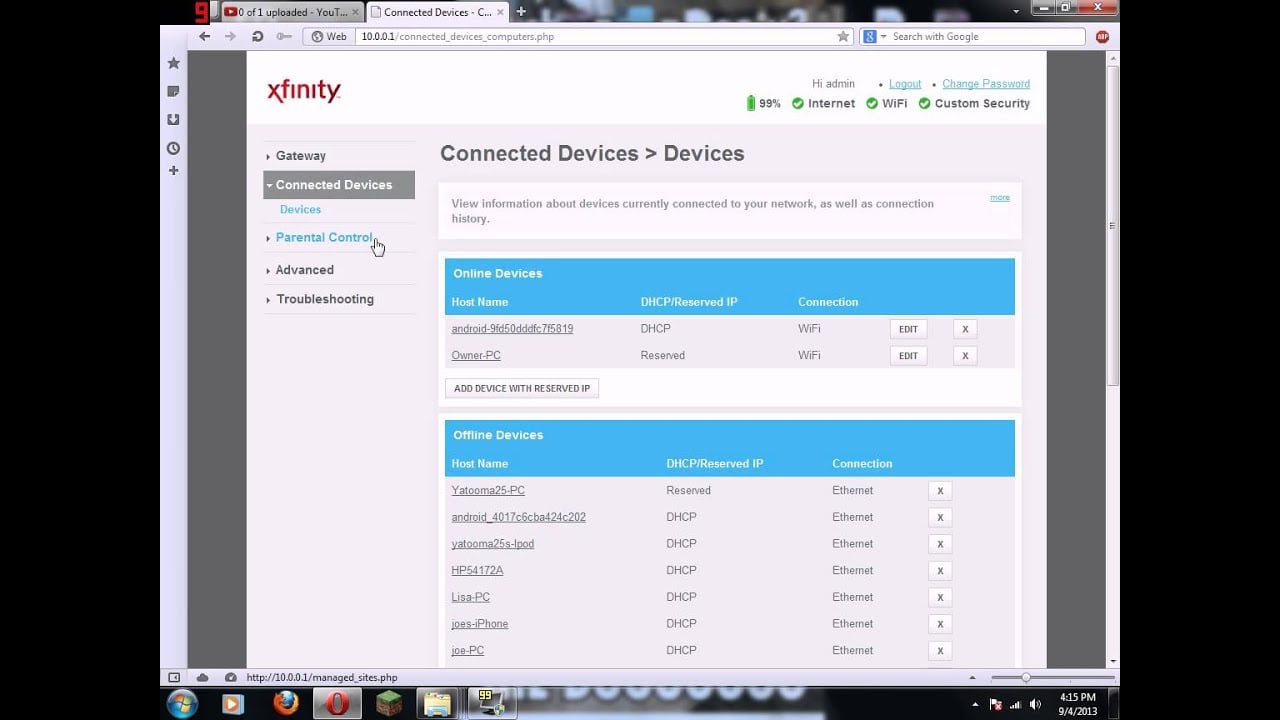Open the yatooma25s-Ipod host link

[x=492, y=544]
